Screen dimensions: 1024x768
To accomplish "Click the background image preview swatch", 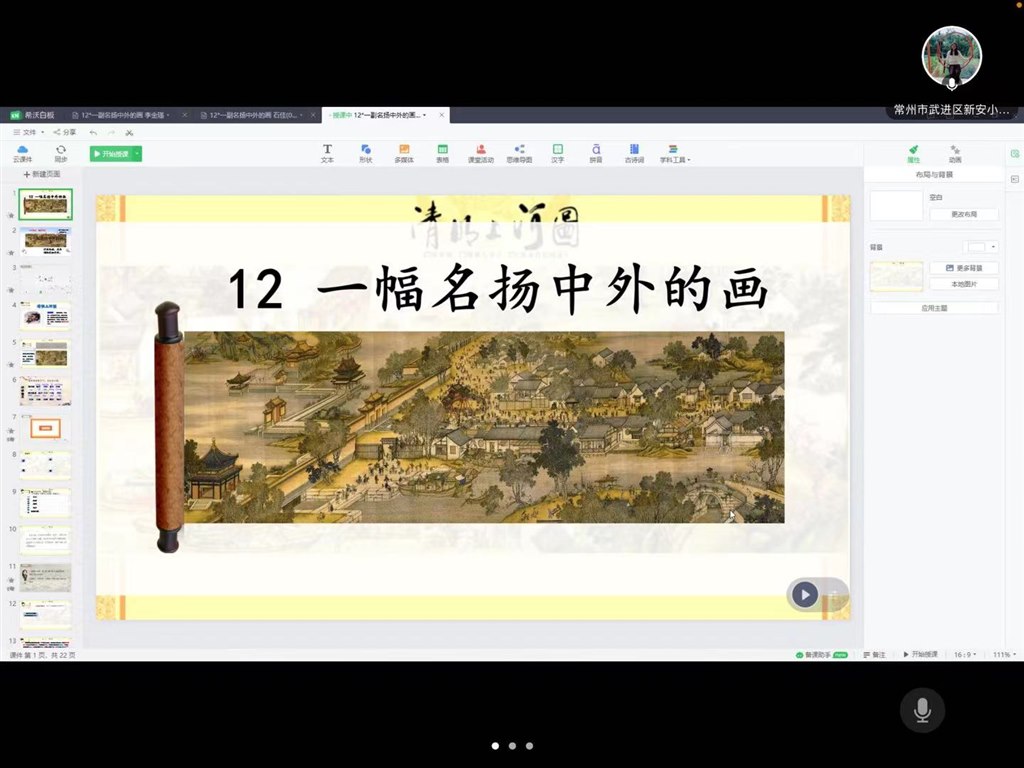I will (897, 276).
